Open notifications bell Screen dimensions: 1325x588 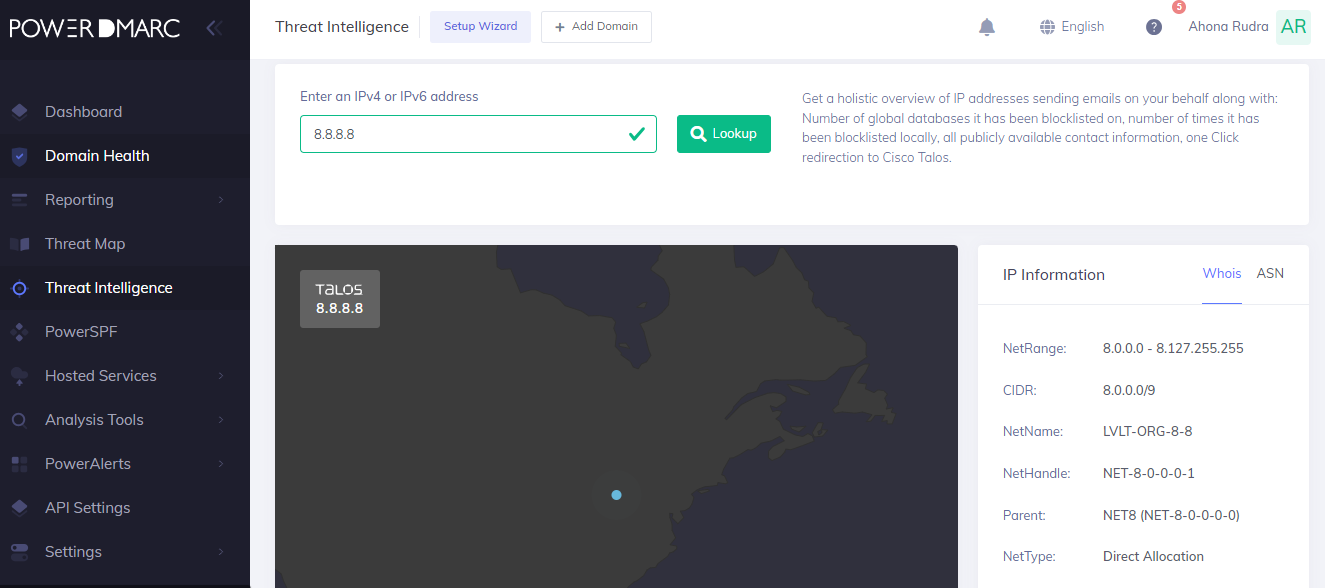point(987,27)
